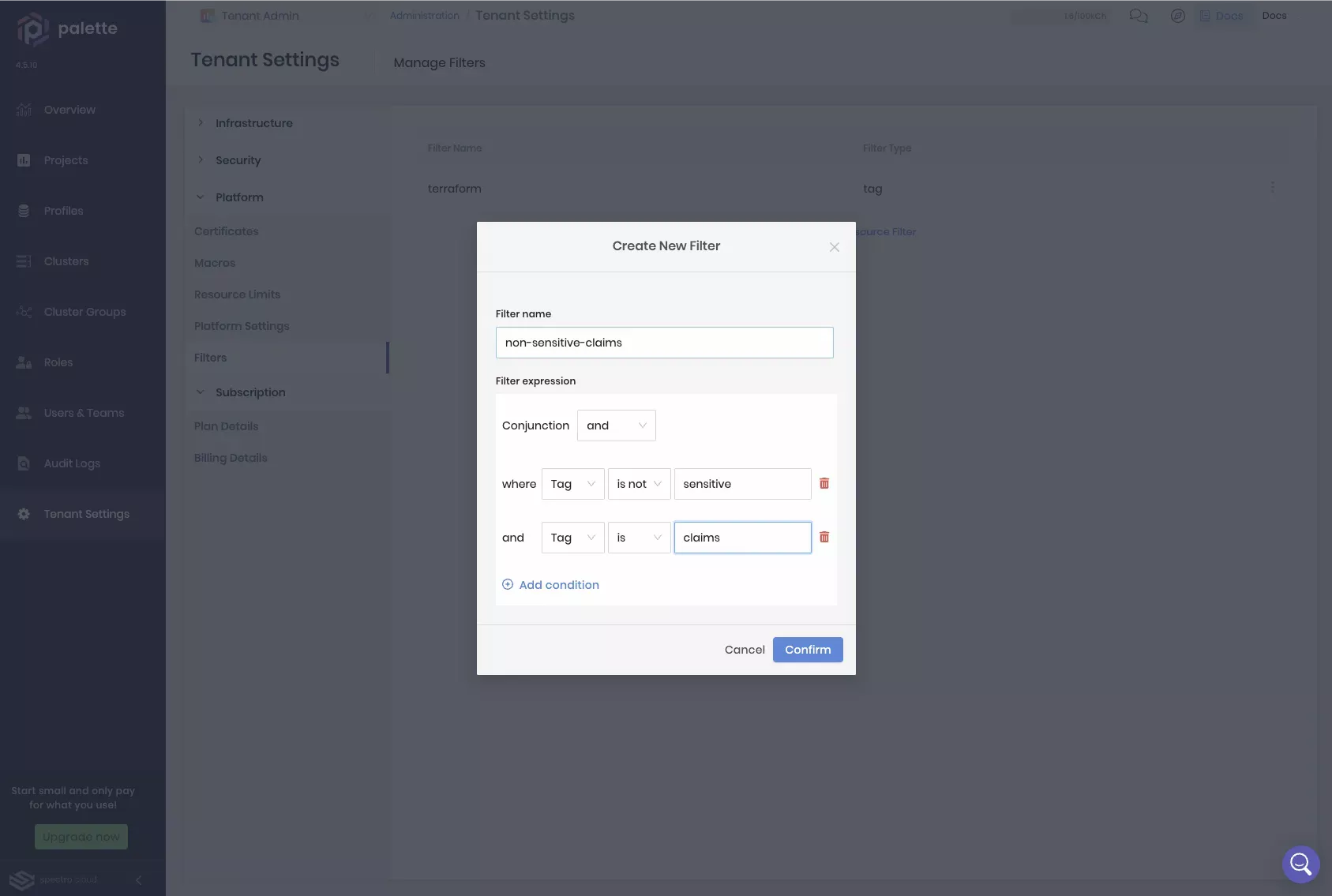This screenshot has width=1332, height=896.
Task: Open the Conjunction 'and' dropdown
Action: pyautogui.click(x=617, y=426)
